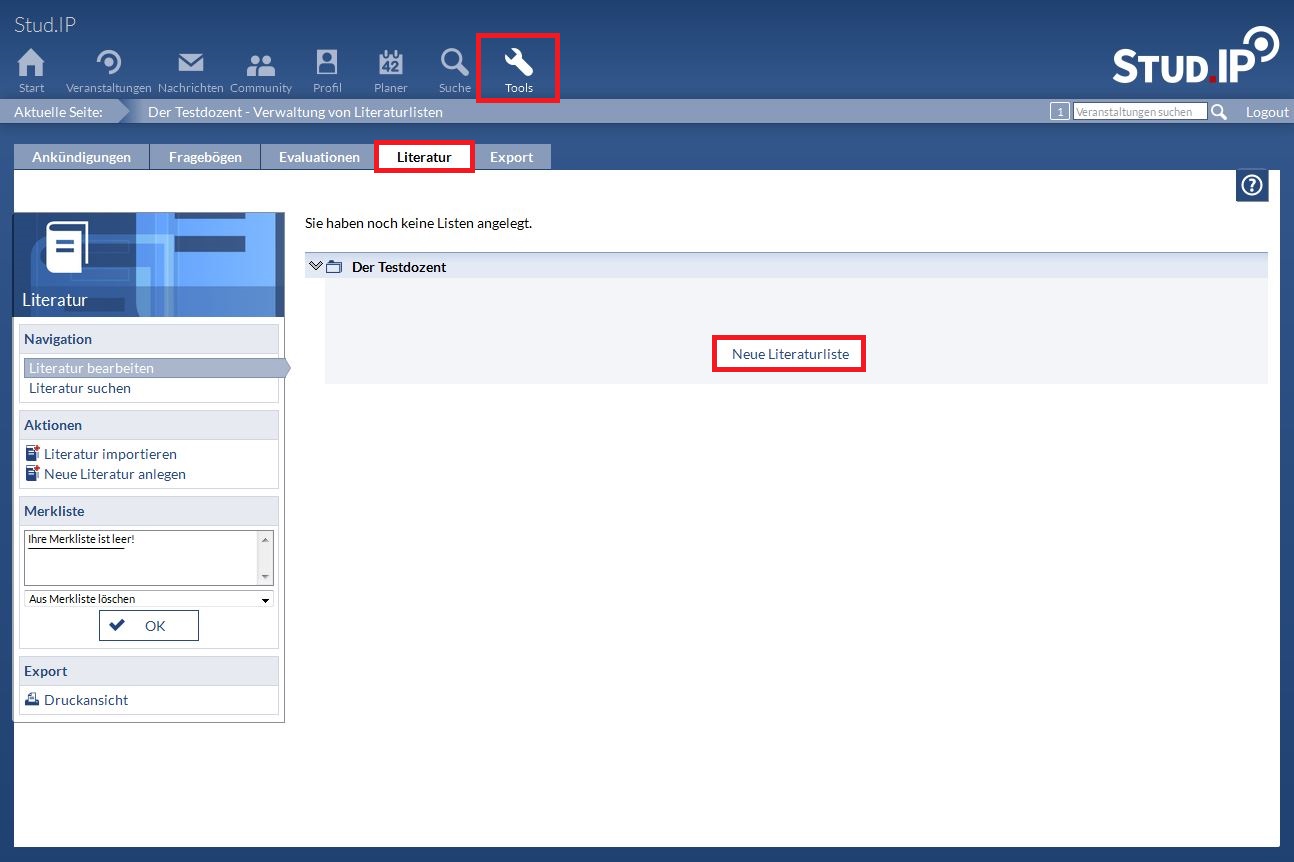Open the Veranstaltungen navigation icon
This screenshot has height=862, width=1294.
[108, 64]
